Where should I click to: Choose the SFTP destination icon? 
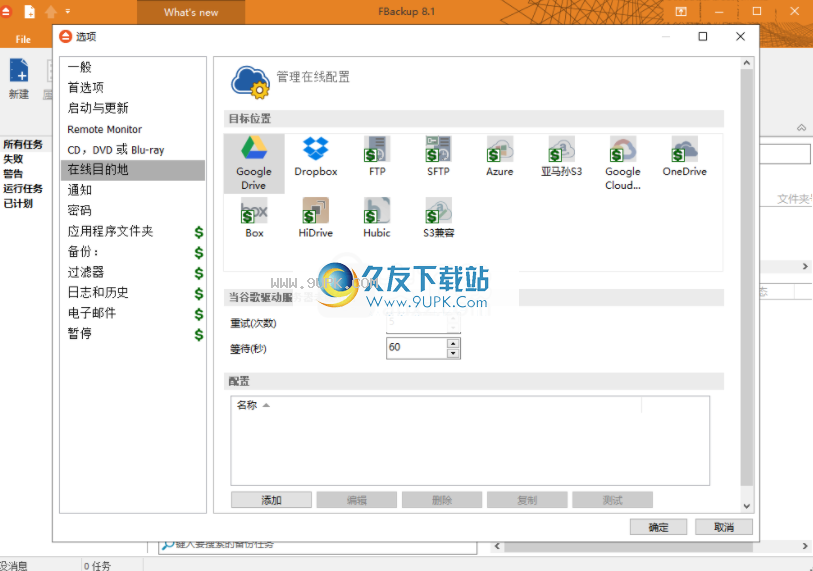tap(438, 157)
